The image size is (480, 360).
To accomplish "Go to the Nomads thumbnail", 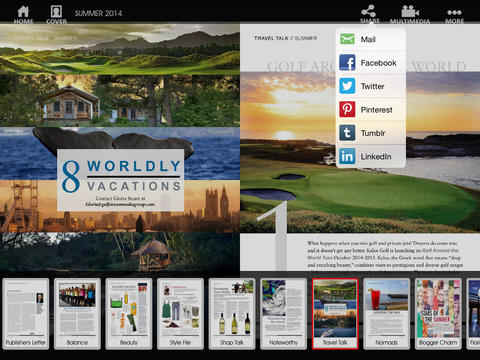I will 386,314.
